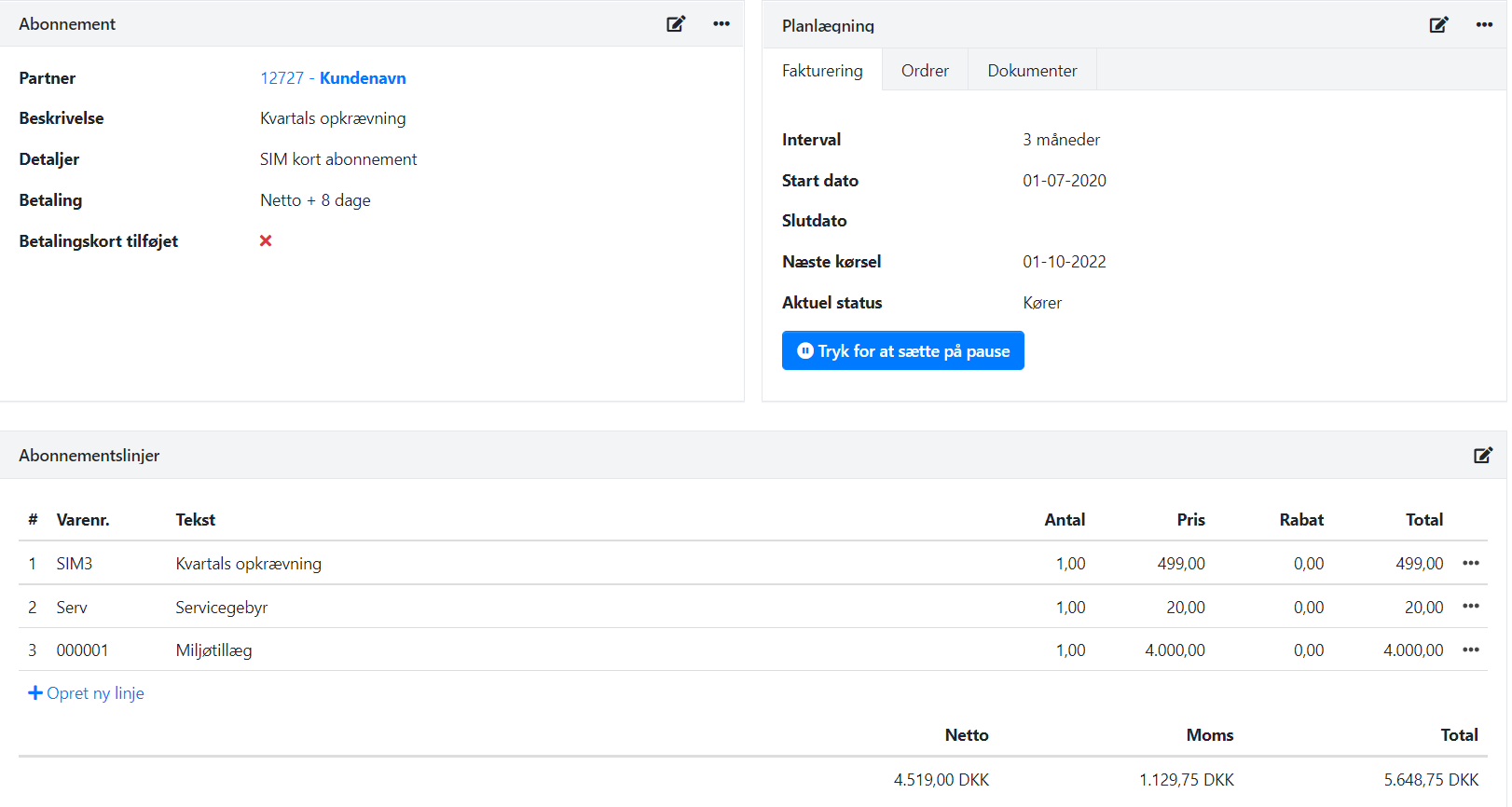The image size is (1512, 807).
Task: Click the Total column header in lines table
Action: (x=1423, y=520)
